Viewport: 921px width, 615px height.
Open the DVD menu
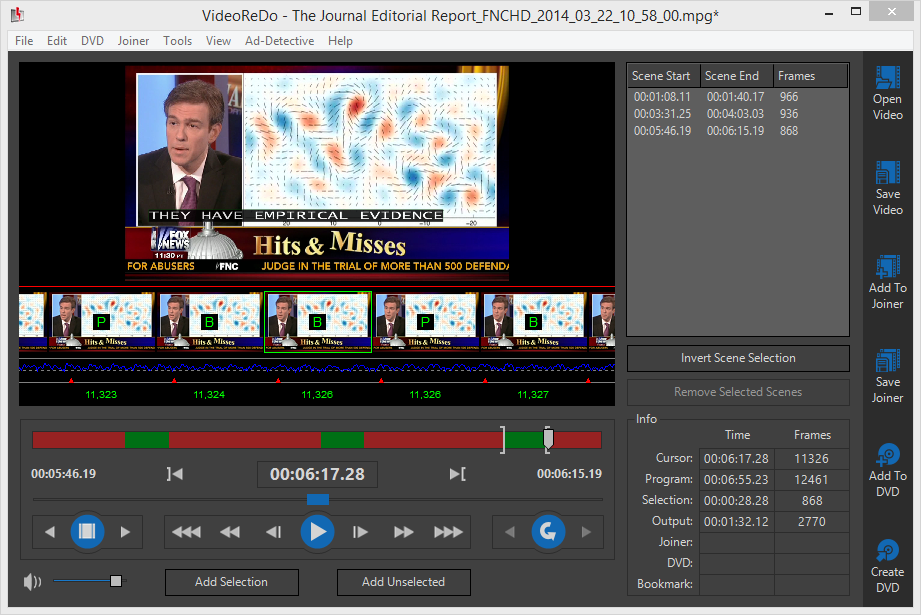tap(92, 41)
